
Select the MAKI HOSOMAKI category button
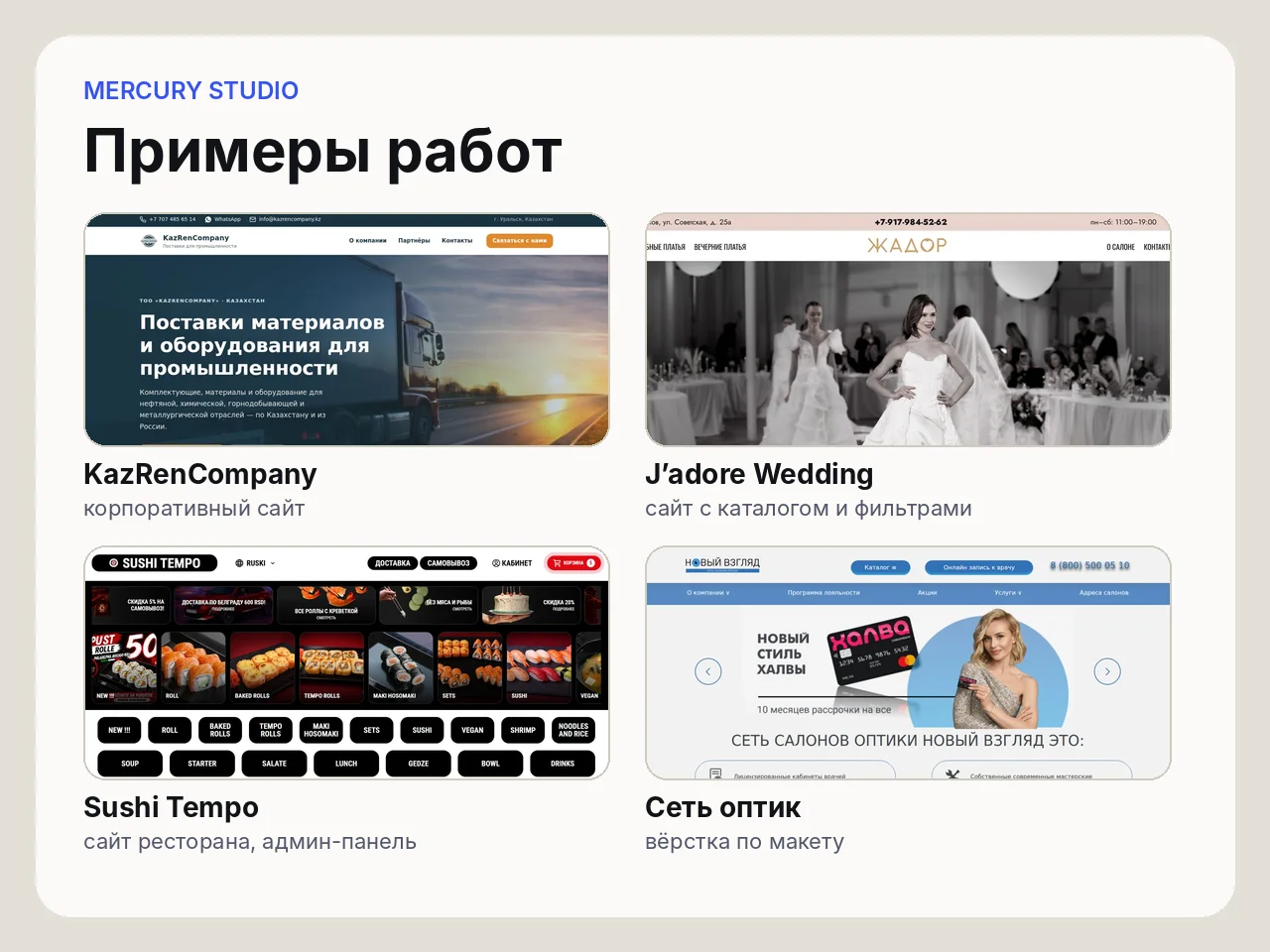pyautogui.click(x=321, y=730)
